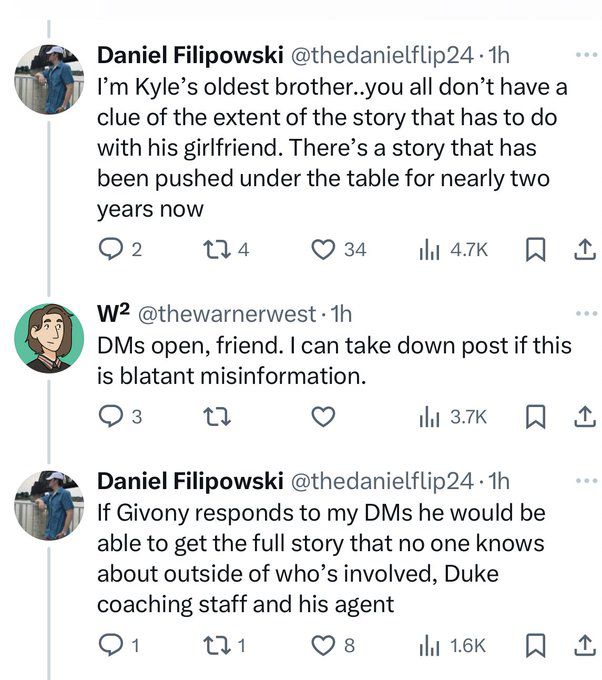Image resolution: width=602 pixels, height=680 pixels.
Task: Reply to Daniel's first tweet about Kyle
Action: (x=112, y=249)
